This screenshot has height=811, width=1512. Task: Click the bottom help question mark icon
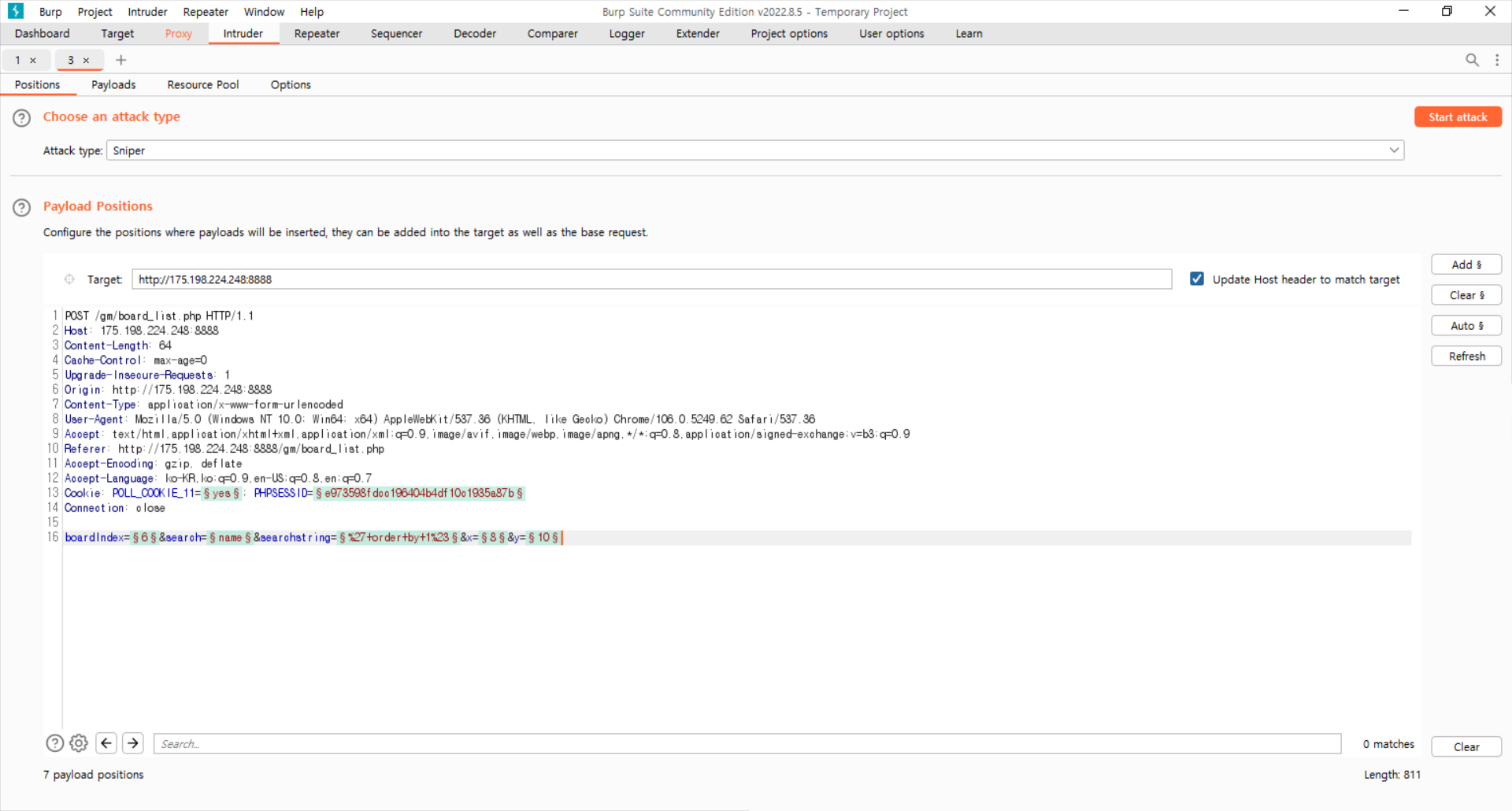point(54,743)
